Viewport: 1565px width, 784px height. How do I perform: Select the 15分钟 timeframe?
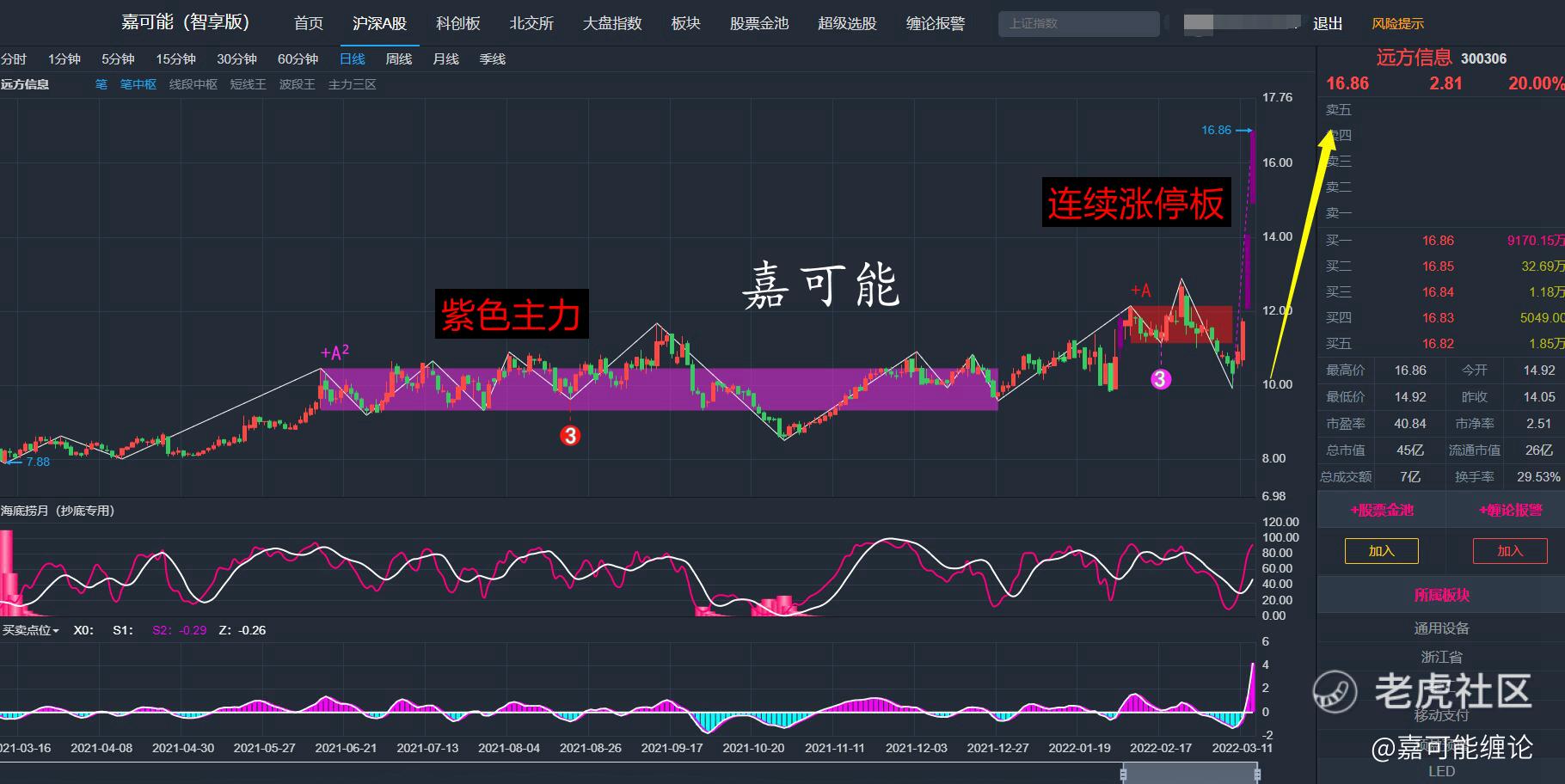pos(175,58)
